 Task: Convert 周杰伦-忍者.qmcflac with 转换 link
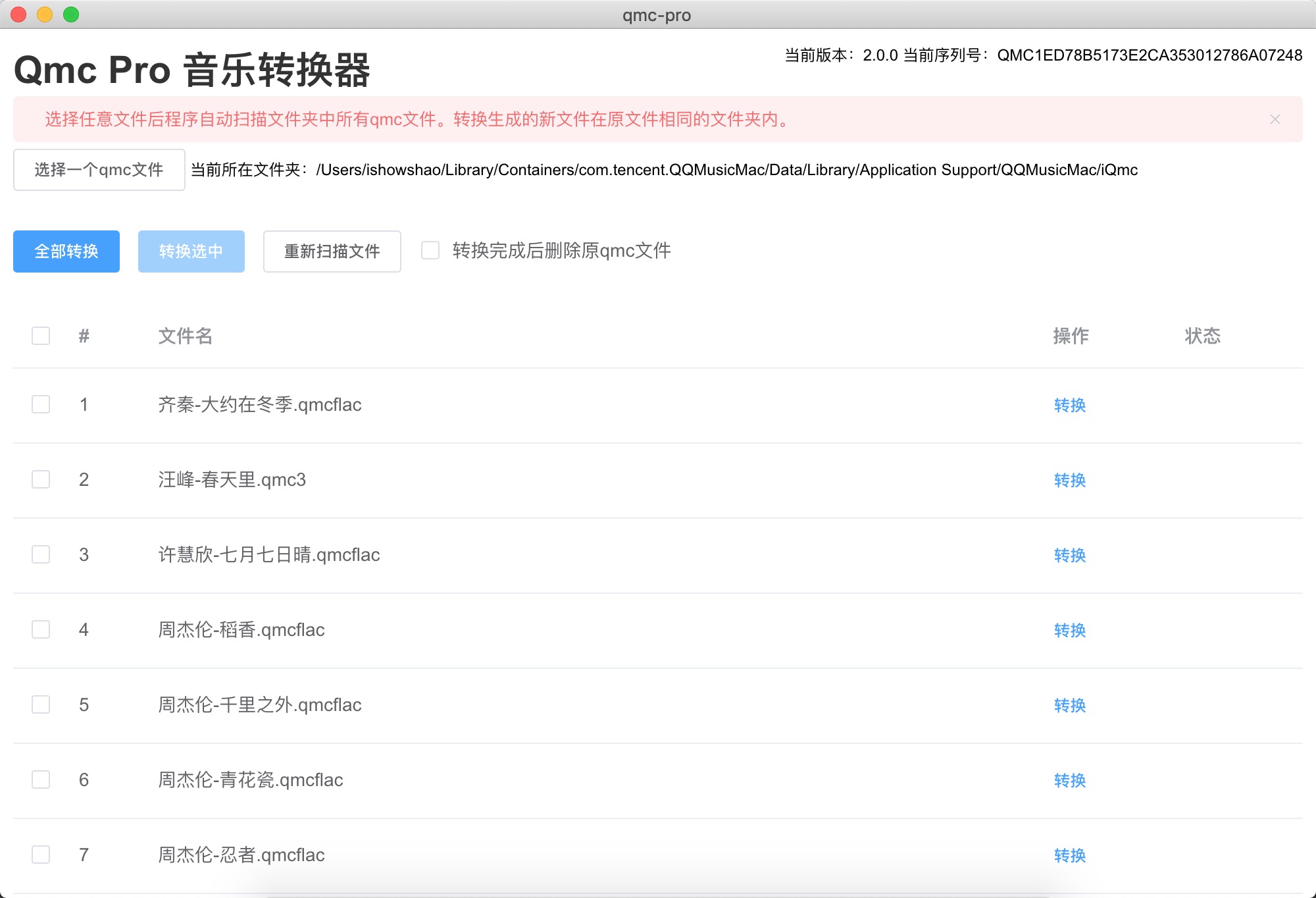pos(1069,855)
